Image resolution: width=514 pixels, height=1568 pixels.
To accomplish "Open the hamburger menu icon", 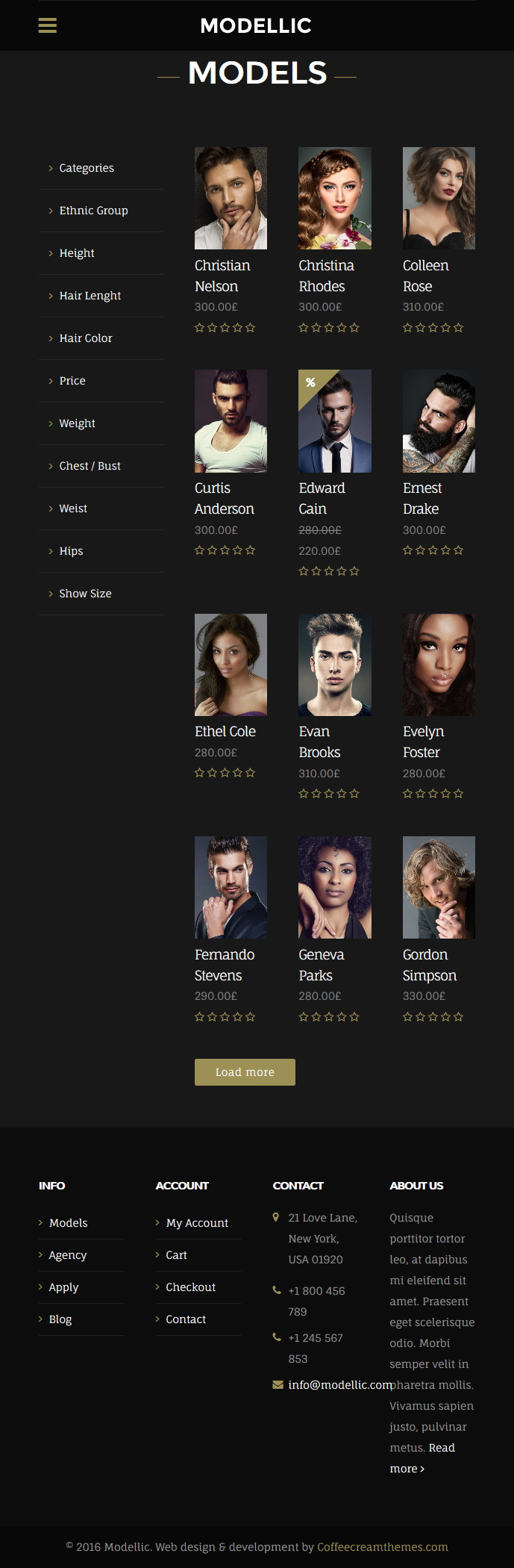I will coord(47,25).
